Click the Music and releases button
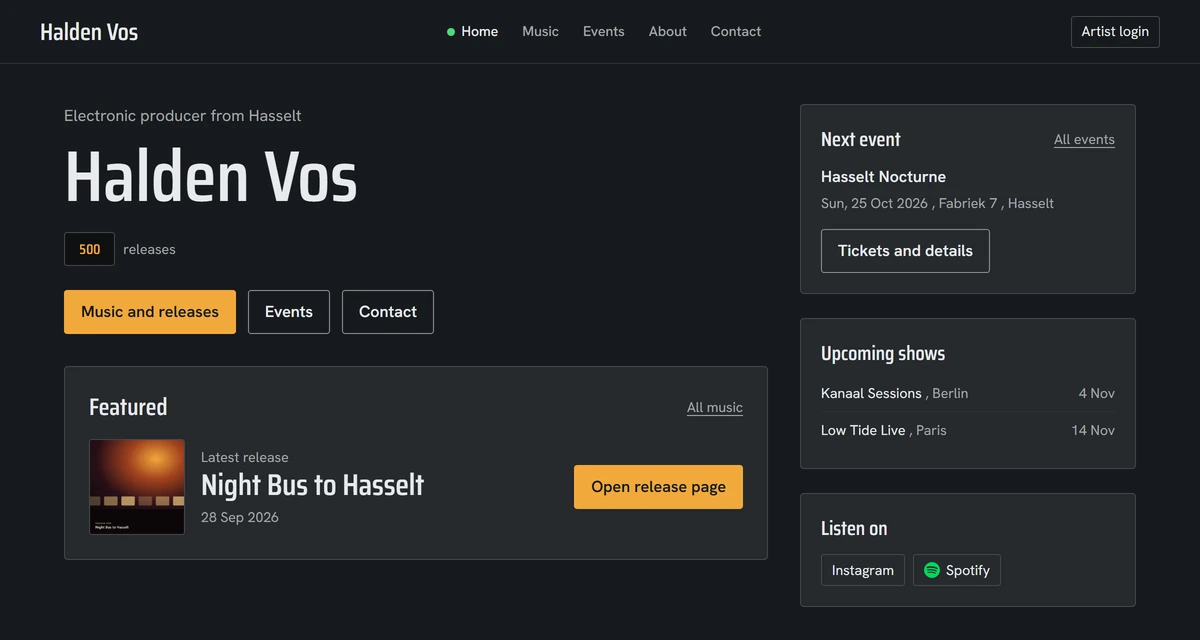 click(150, 312)
